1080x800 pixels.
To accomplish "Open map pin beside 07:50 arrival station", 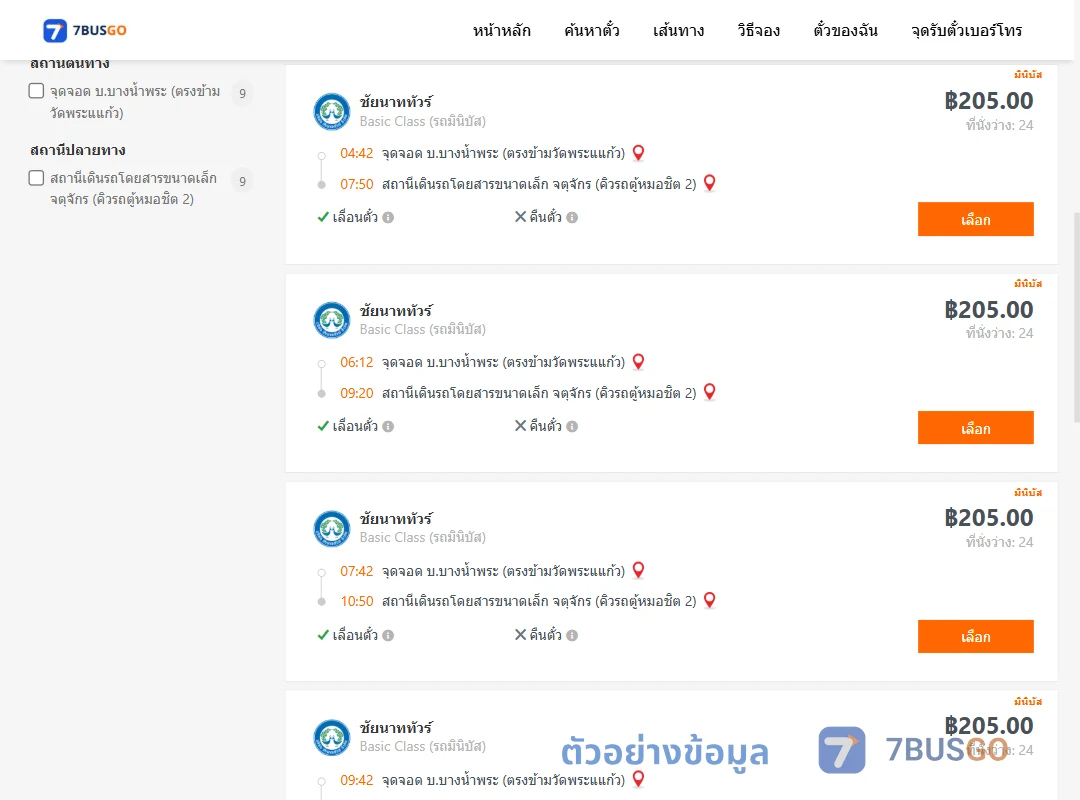I will coord(709,183).
